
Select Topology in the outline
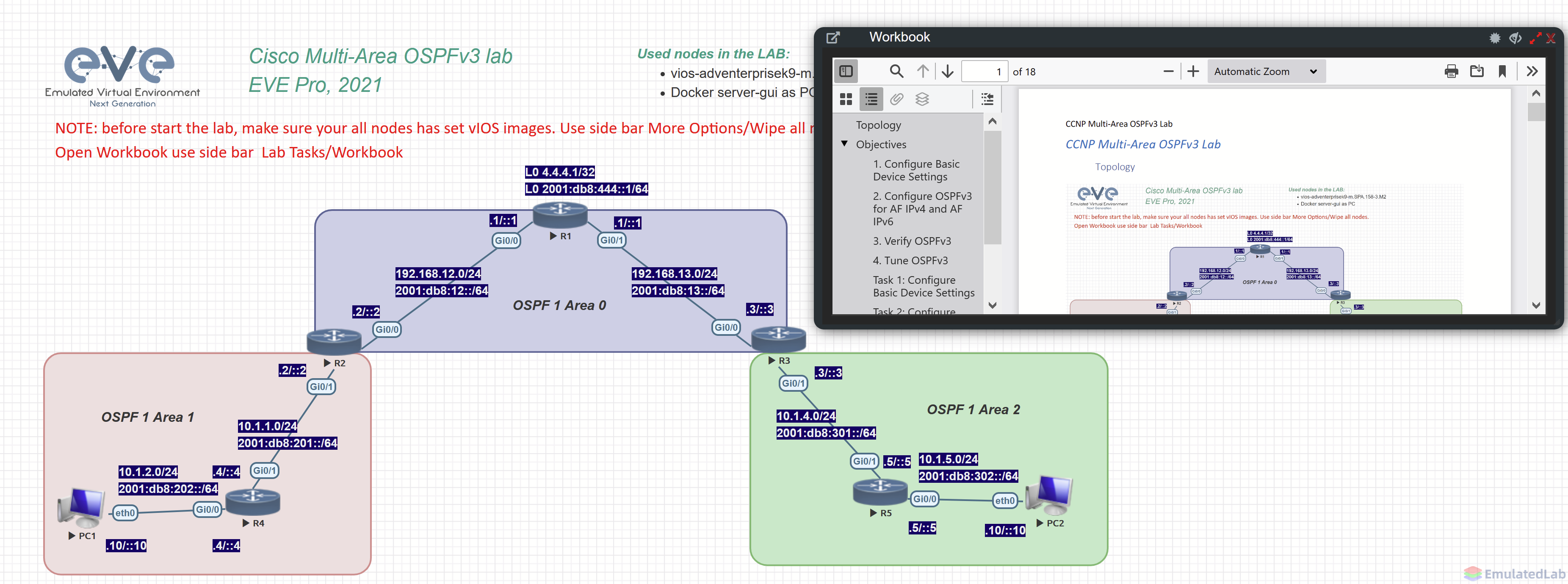(878, 125)
